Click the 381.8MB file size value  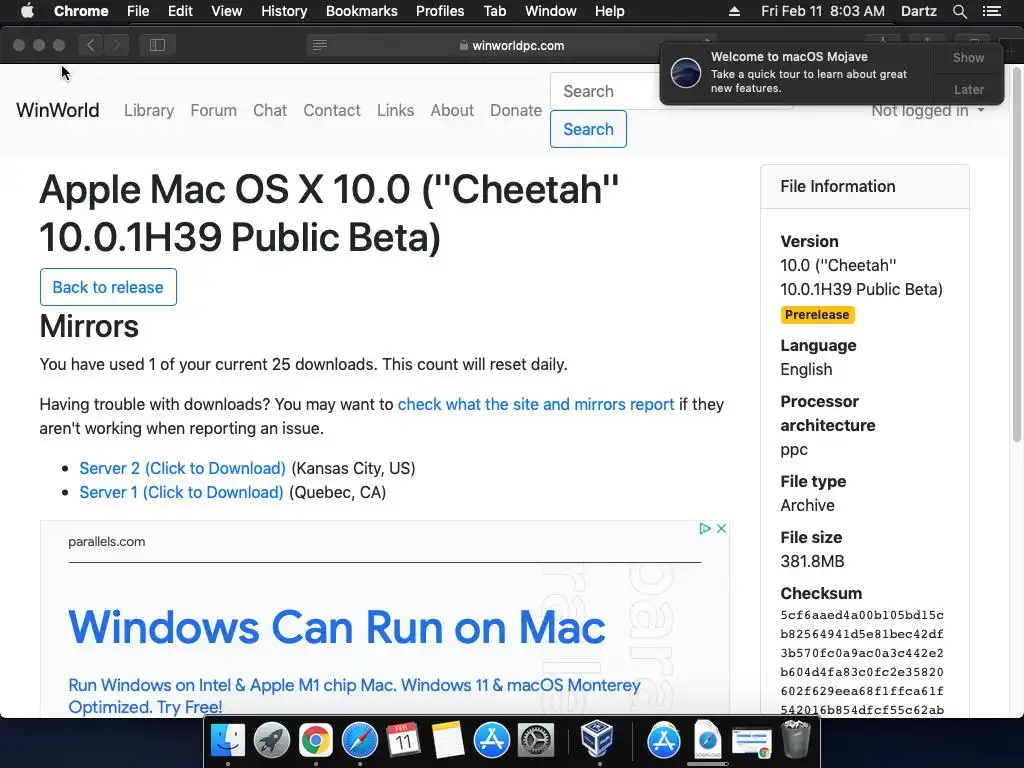(812, 561)
